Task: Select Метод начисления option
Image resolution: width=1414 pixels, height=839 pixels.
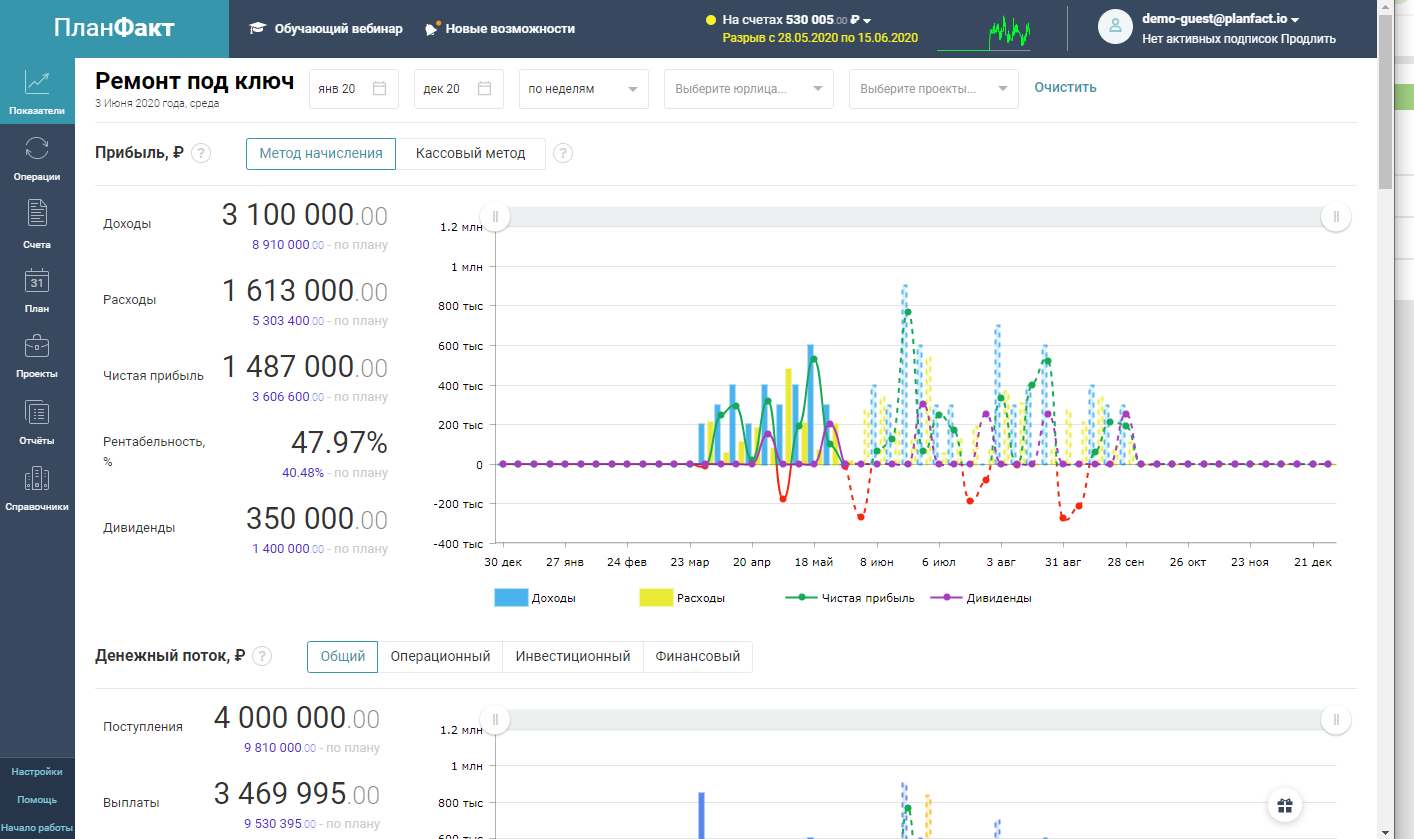Action: (321, 154)
